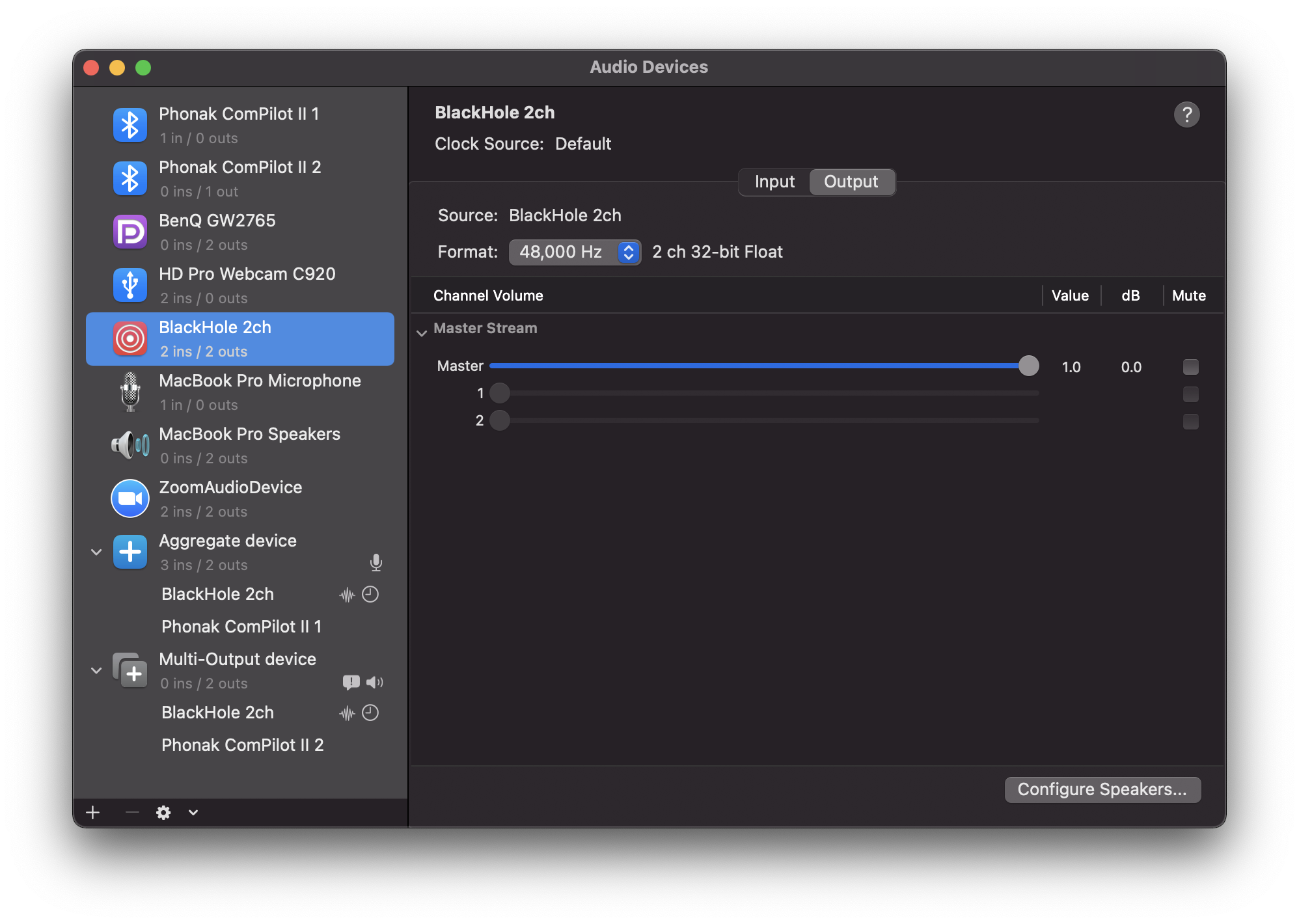Viewport: 1299px width, 924px height.
Task: Click the BenQ GW2765 DisplayPort icon
Action: tap(130, 232)
